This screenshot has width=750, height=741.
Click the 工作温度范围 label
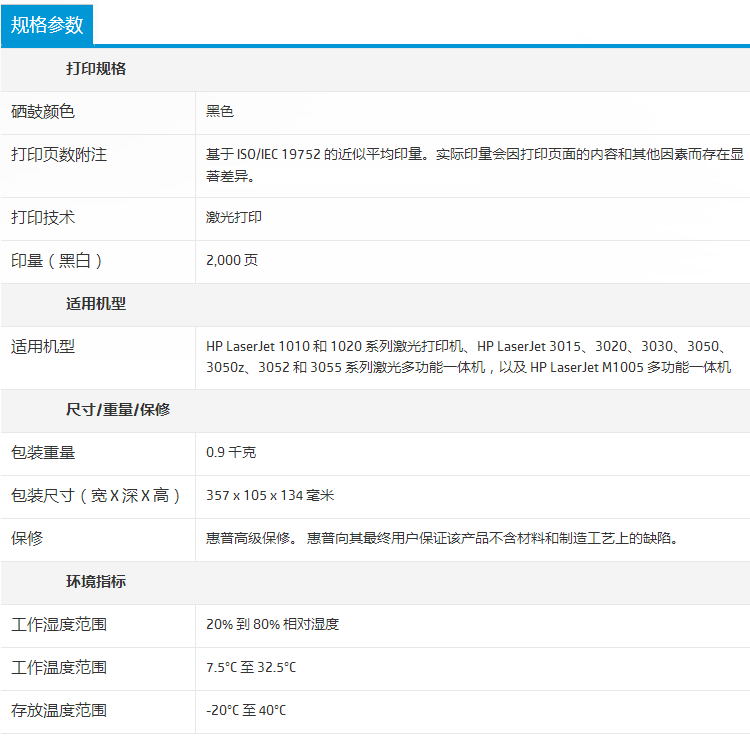[59, 668]
